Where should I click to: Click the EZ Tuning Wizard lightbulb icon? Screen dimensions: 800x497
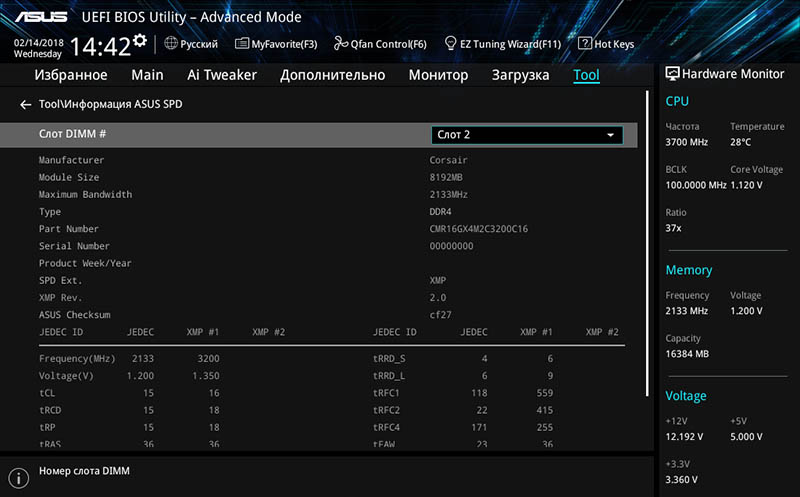[451, 43]
